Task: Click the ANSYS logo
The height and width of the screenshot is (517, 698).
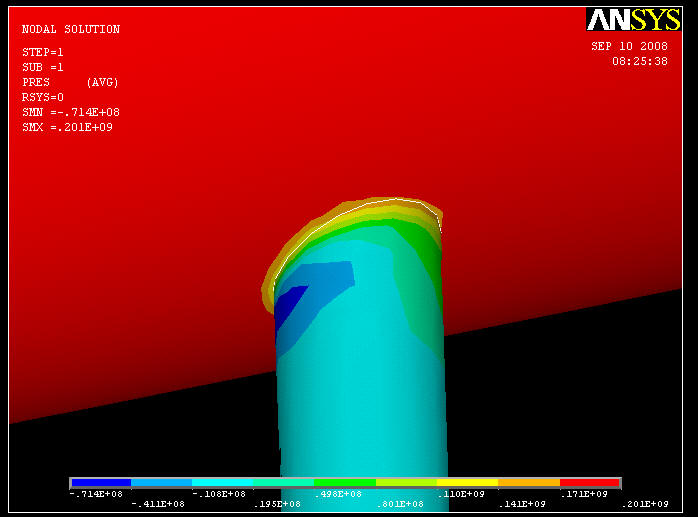Action: point(634,19)
